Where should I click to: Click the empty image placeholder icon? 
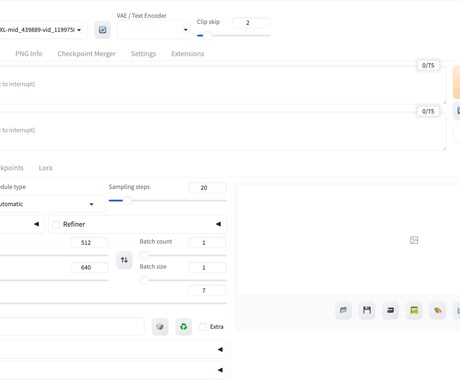[414, 240]
